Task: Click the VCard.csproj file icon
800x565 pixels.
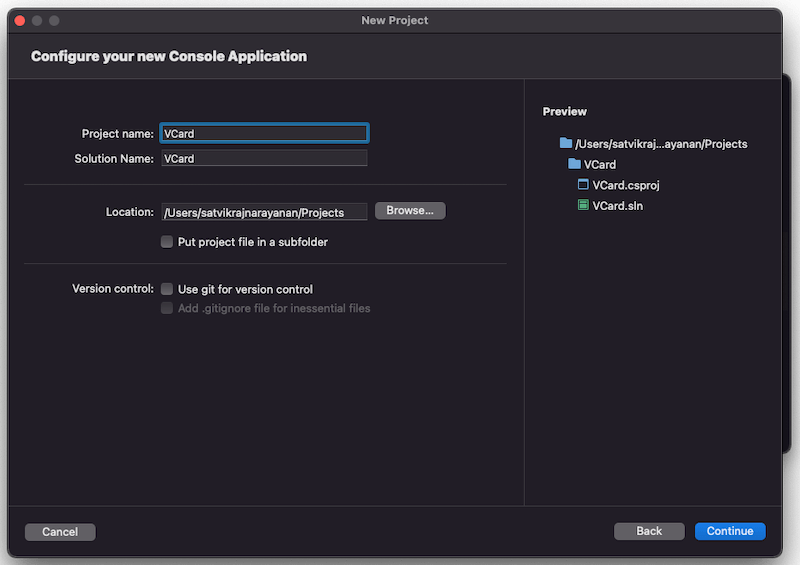Action: coord(583,184)
